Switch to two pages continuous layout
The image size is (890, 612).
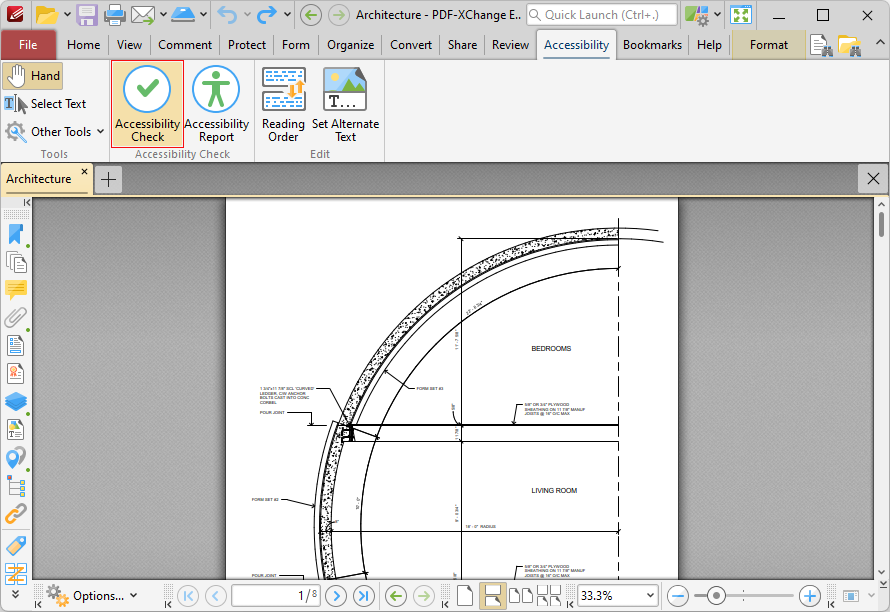tap(549, 596)
